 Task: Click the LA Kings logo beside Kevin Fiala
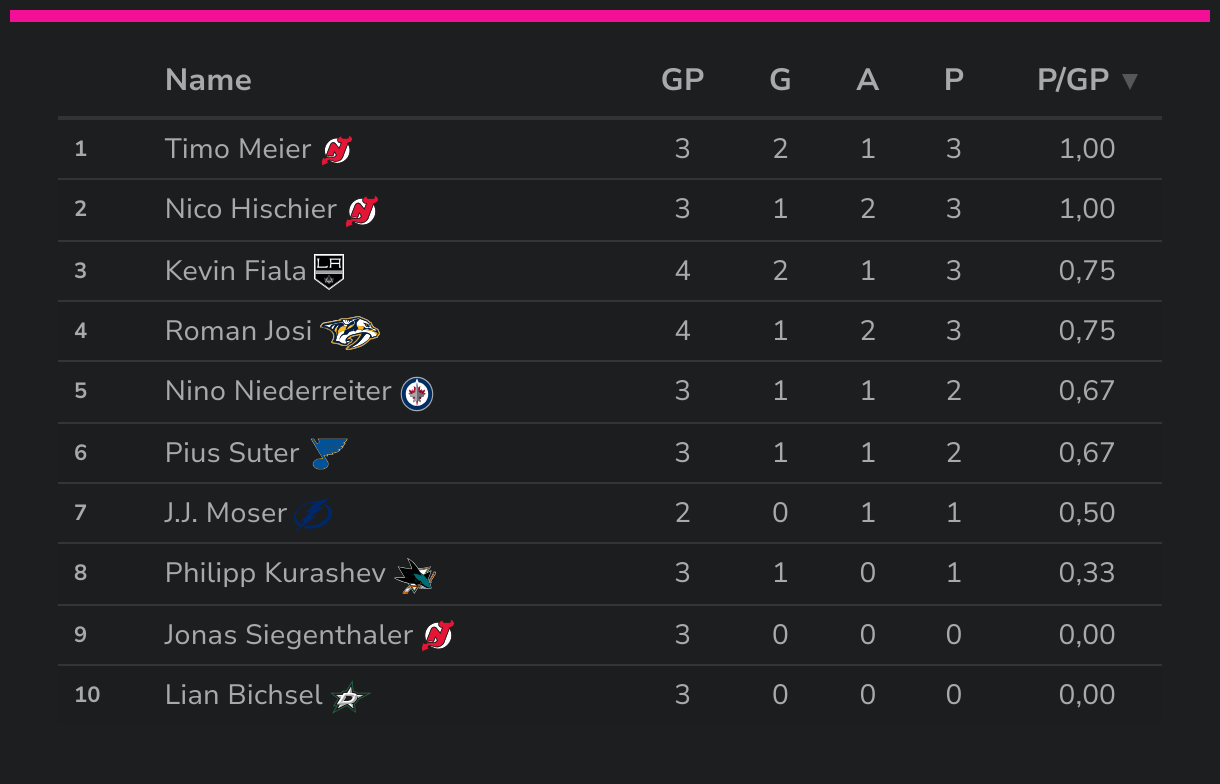pos(329,271)
